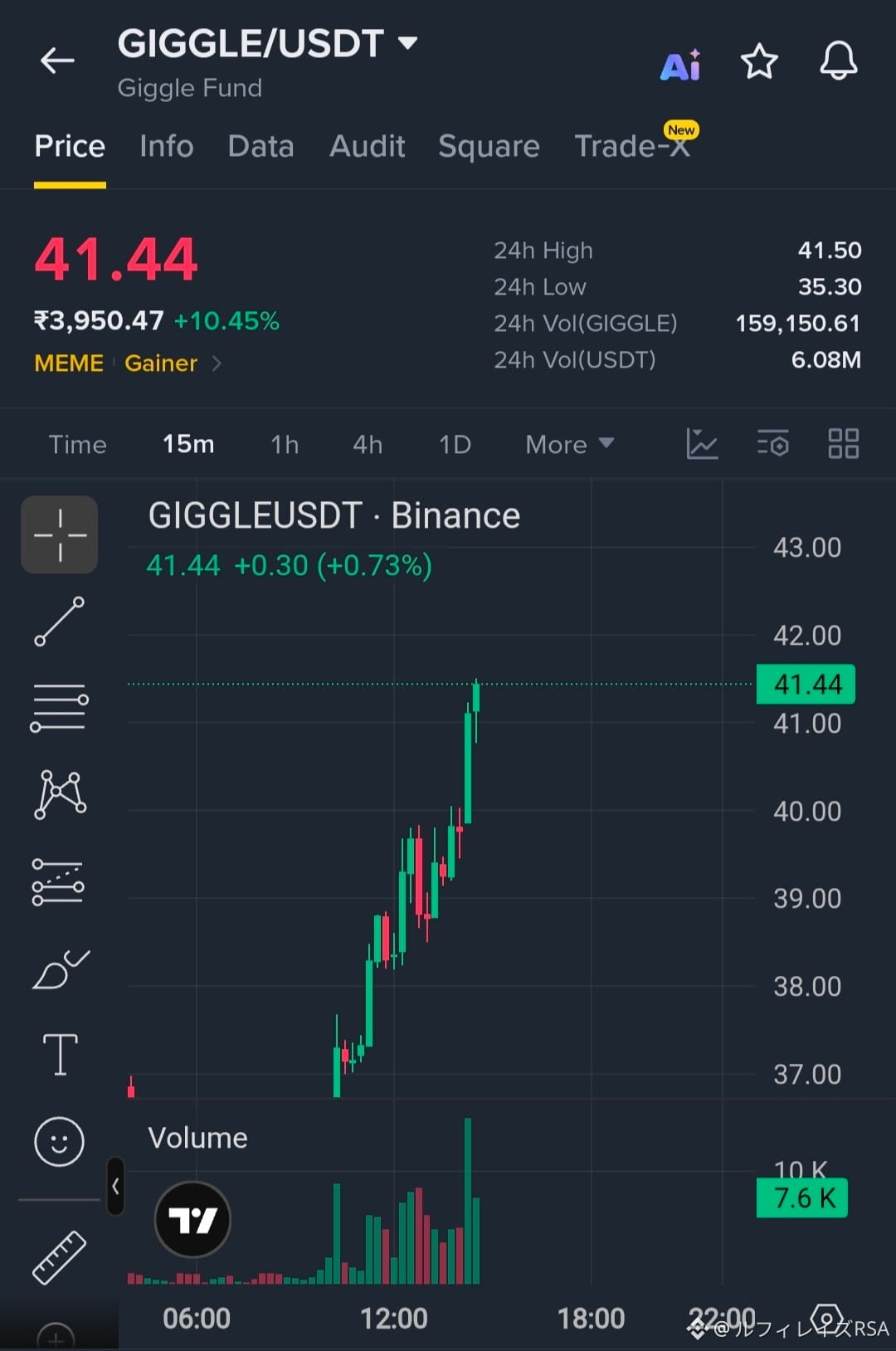Select the text annotation tool
The width and height of the screenshot is (896, 1351).
(60, 1055)
